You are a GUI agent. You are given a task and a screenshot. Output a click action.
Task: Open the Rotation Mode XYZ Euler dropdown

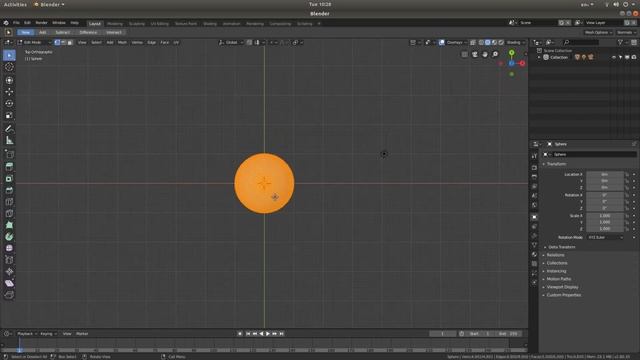tap(605, 237)
